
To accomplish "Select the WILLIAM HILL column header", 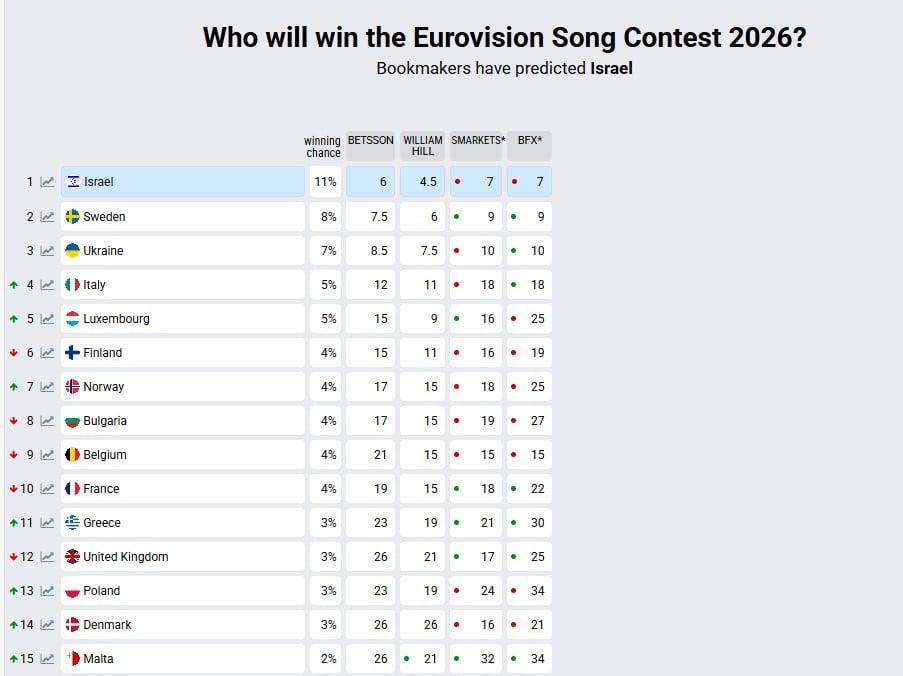I will (422, 146).
